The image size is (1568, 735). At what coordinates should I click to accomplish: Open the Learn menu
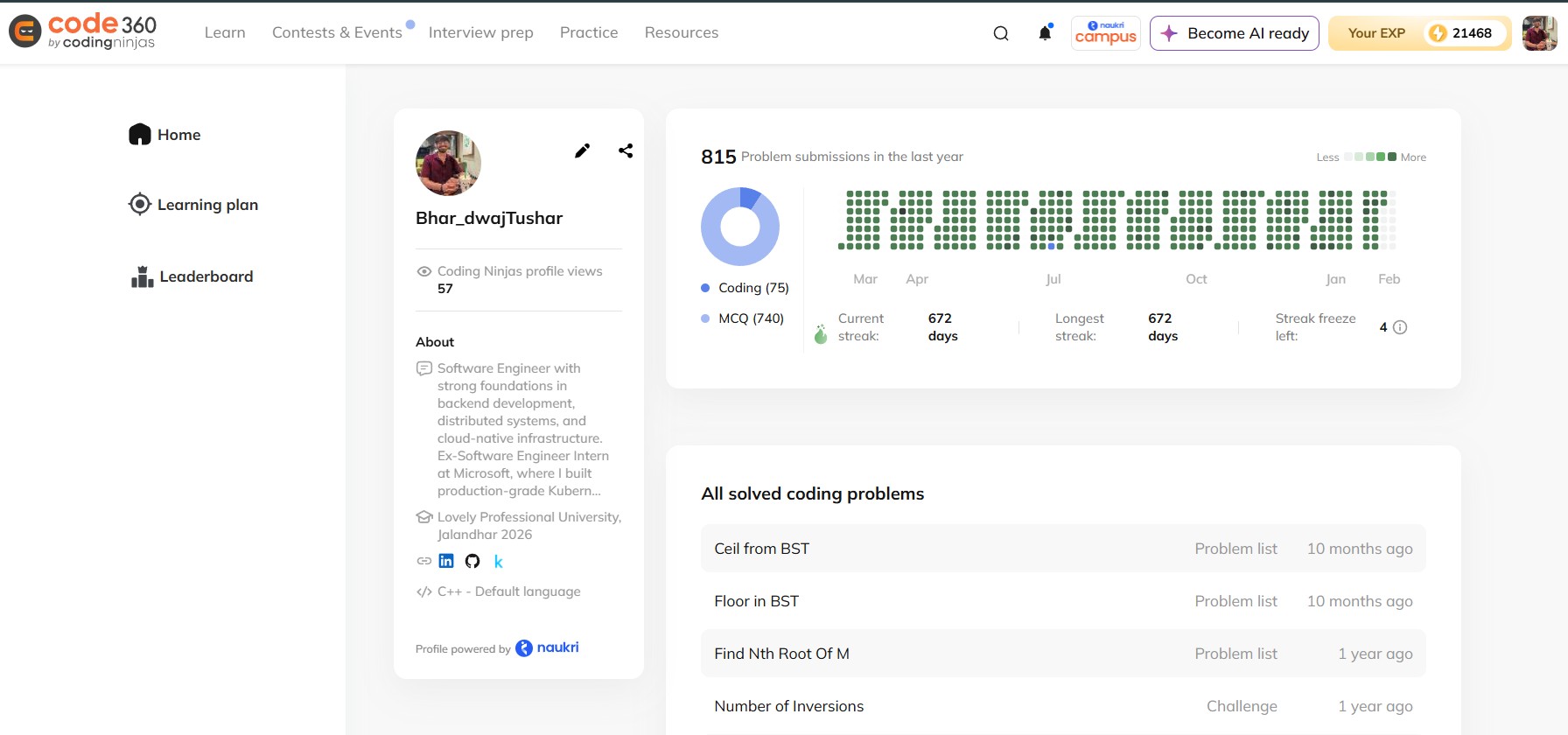click(225, 32)
